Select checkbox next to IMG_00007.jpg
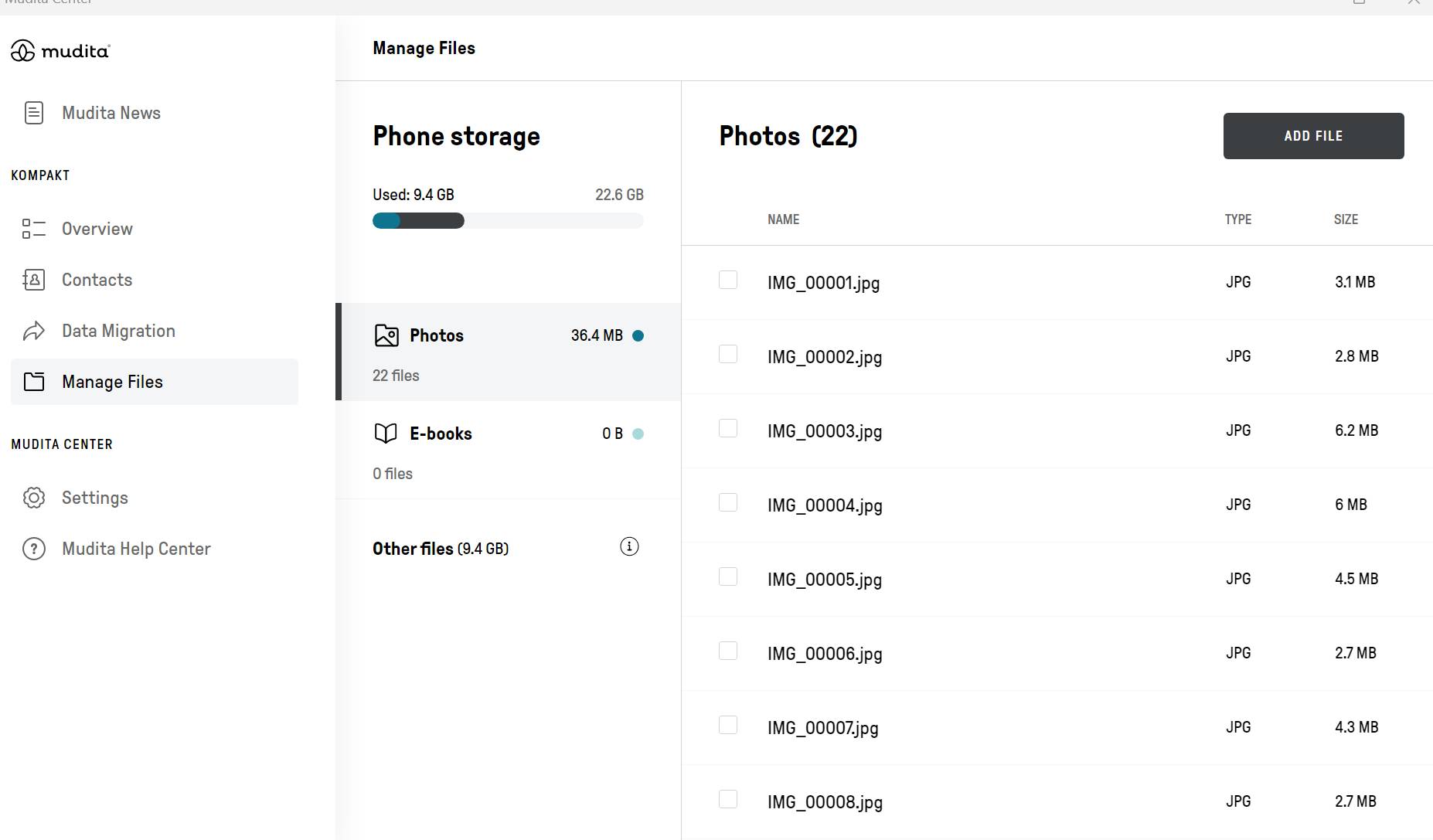 [x=728, y=725]
